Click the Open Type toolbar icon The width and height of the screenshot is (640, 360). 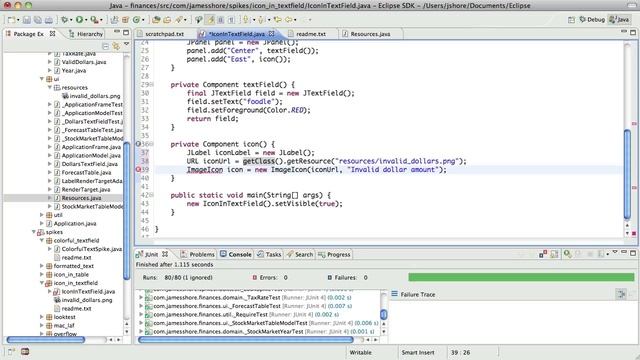(156, 20)
